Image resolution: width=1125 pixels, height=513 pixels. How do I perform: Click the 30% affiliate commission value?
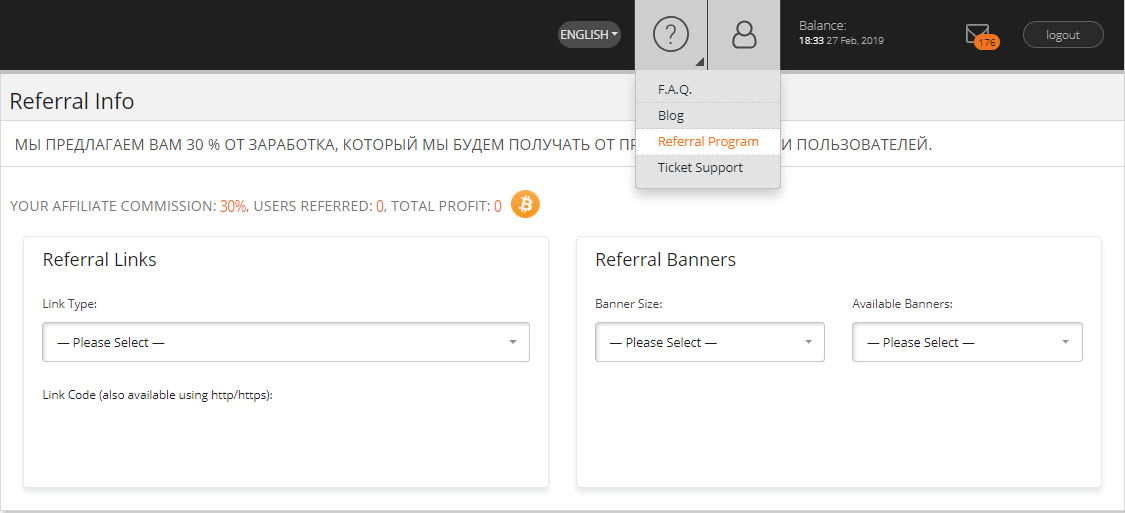tap(233, 206)
